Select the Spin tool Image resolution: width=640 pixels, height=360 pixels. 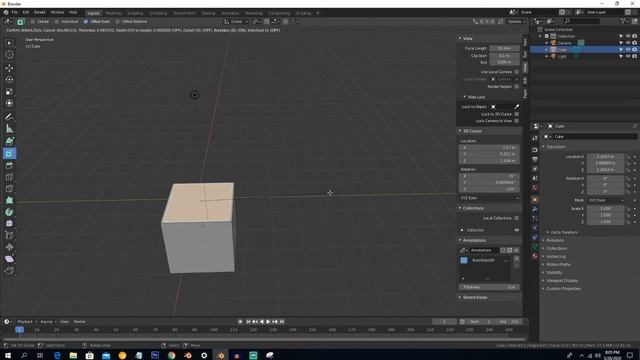click(x=9, y=212)
